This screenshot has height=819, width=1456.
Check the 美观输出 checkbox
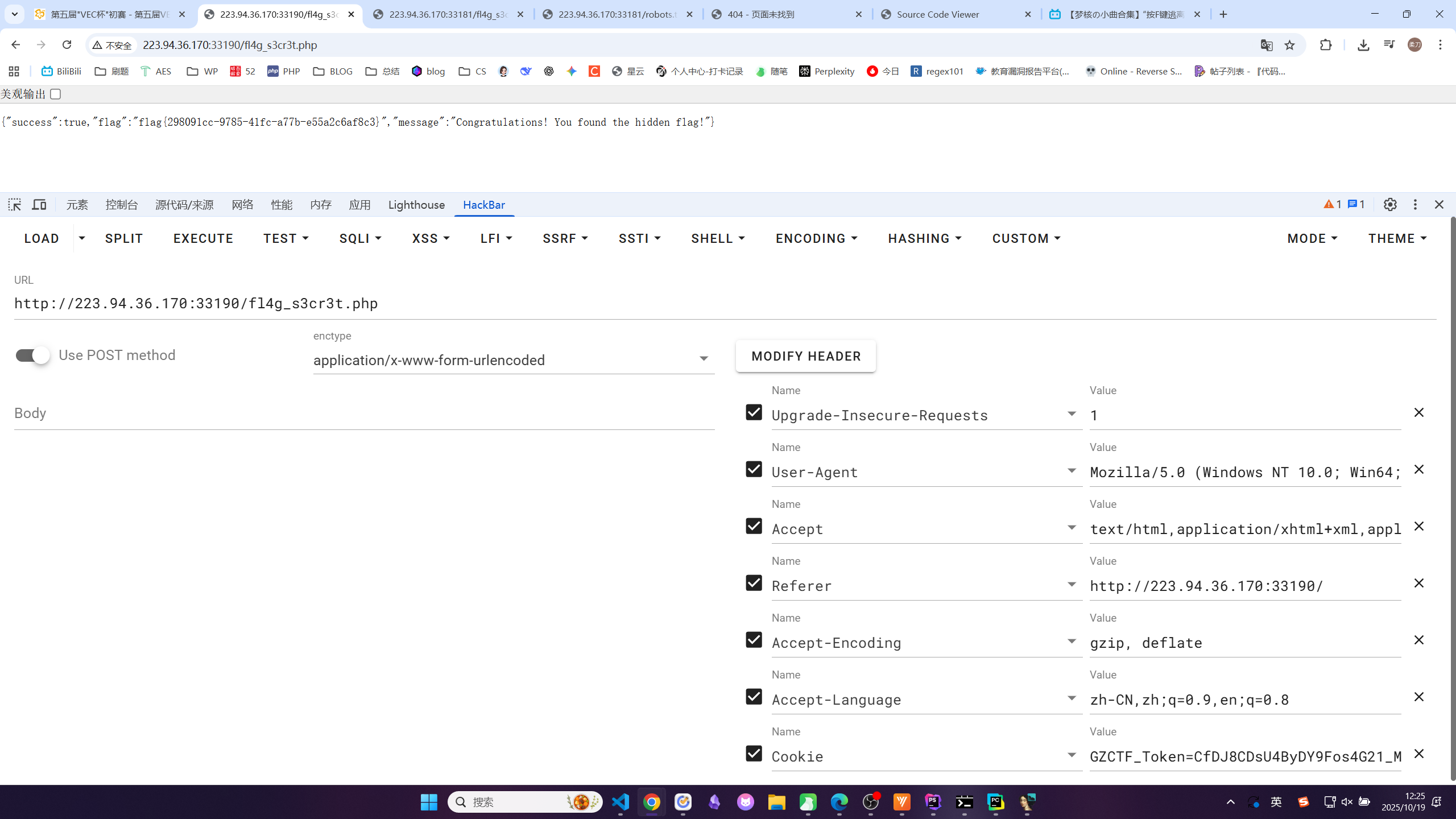tap(55, 94)
